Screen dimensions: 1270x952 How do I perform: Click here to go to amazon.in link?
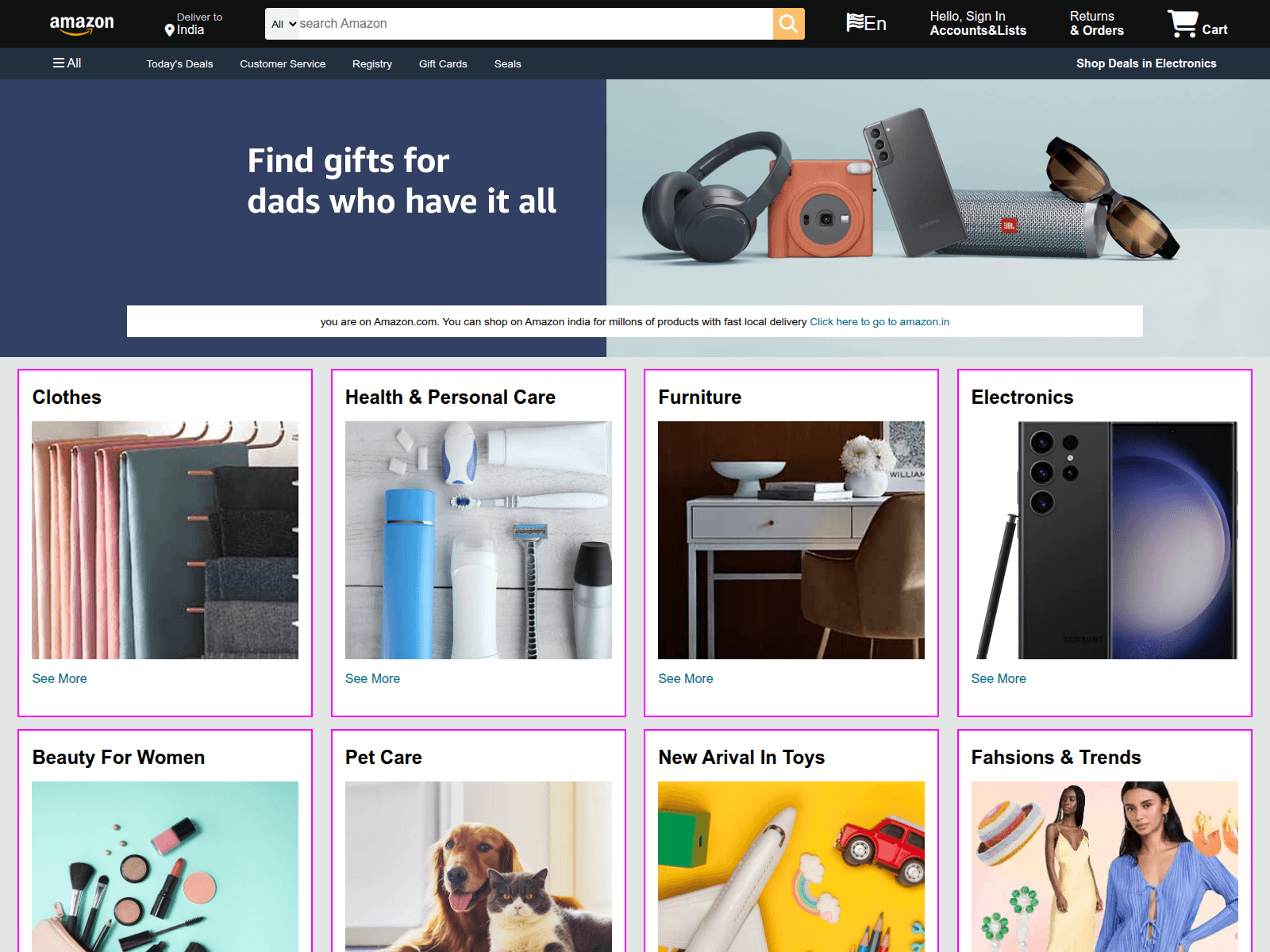tap(879, 321)
